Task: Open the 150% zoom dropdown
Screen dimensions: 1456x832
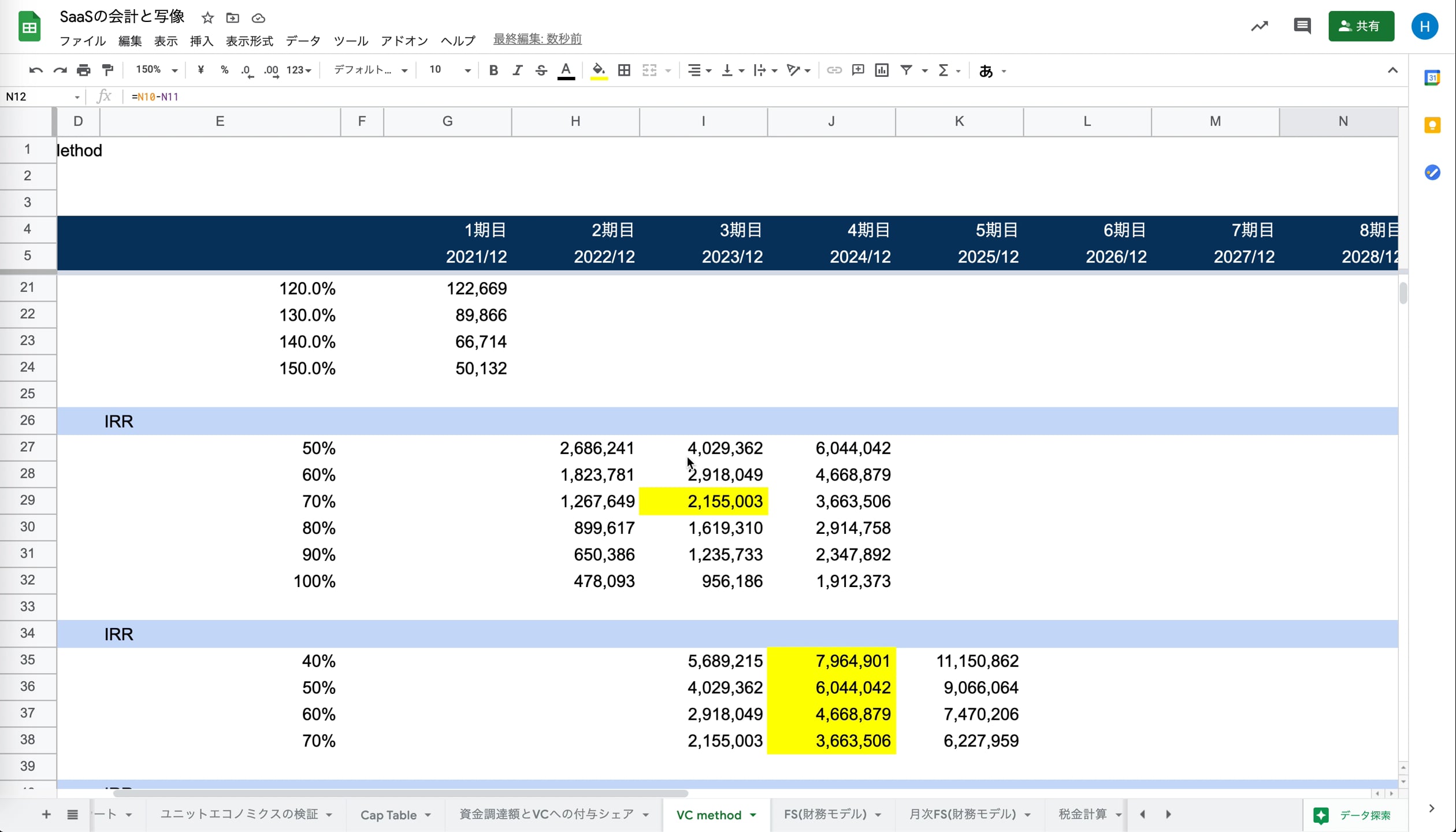Action: [156, 70]
